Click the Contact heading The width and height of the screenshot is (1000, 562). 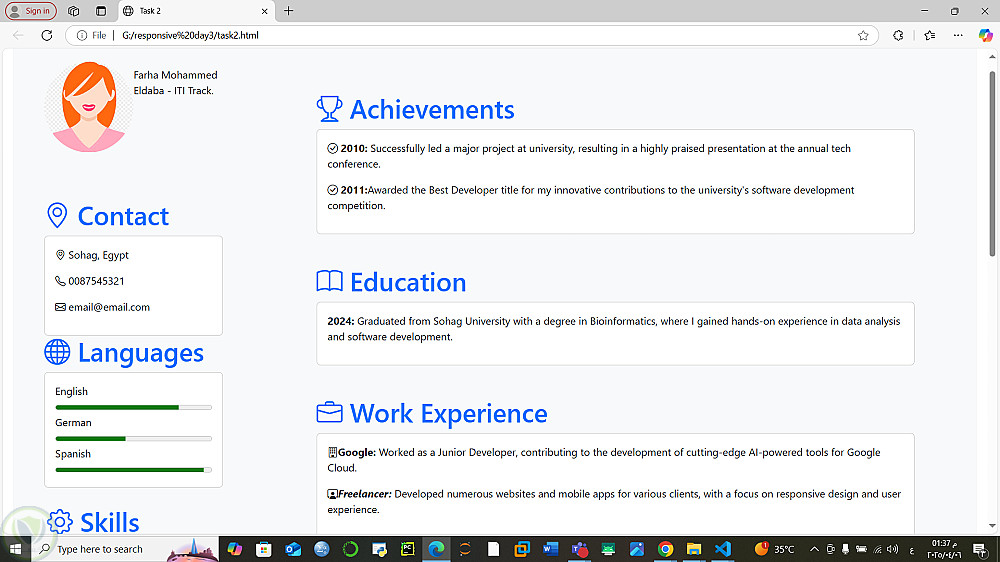(123, 216)
